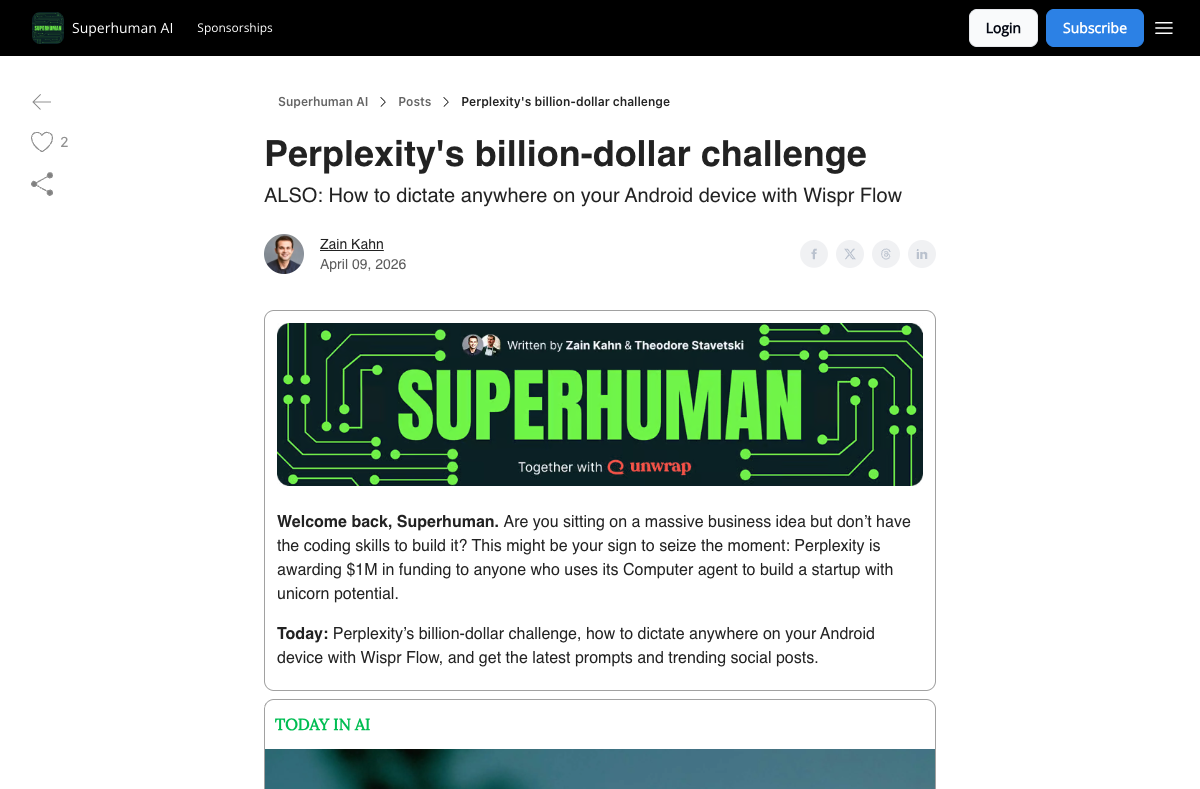The image size is (1200, 789).
Task: Click the Login button
Action: (1003, 28)
